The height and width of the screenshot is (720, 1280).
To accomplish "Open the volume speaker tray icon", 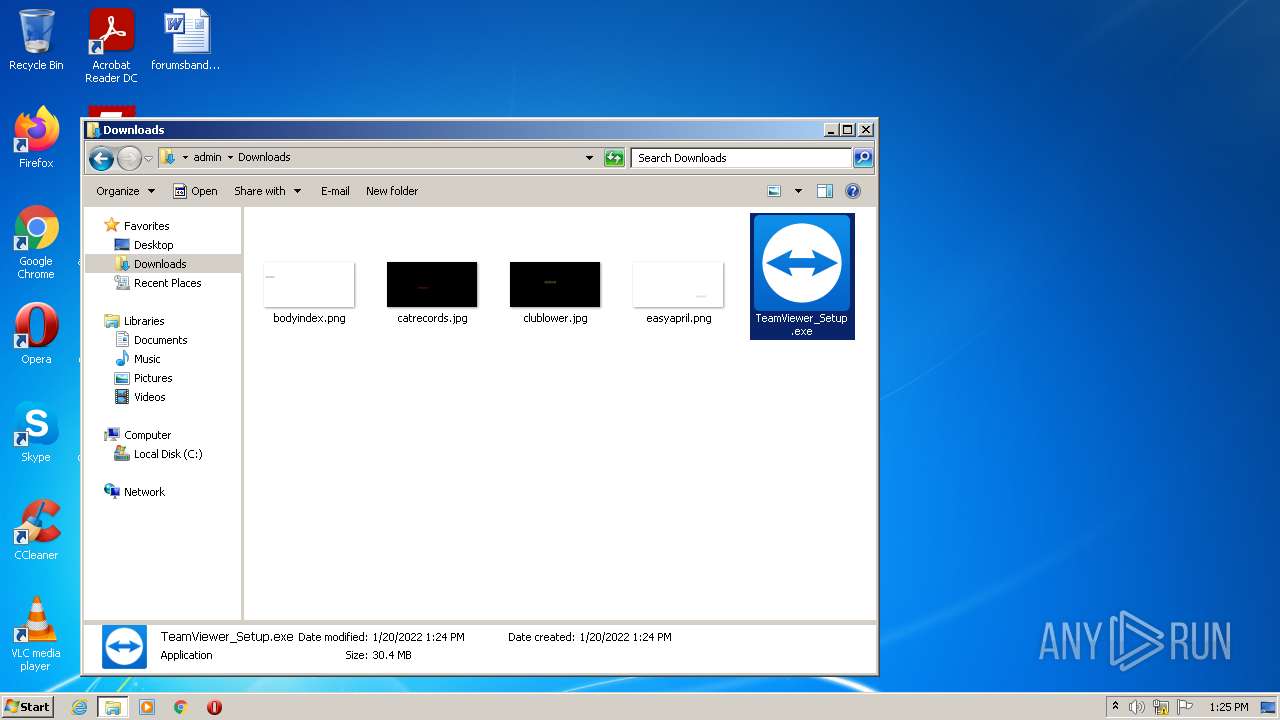I will (1137, 707).
